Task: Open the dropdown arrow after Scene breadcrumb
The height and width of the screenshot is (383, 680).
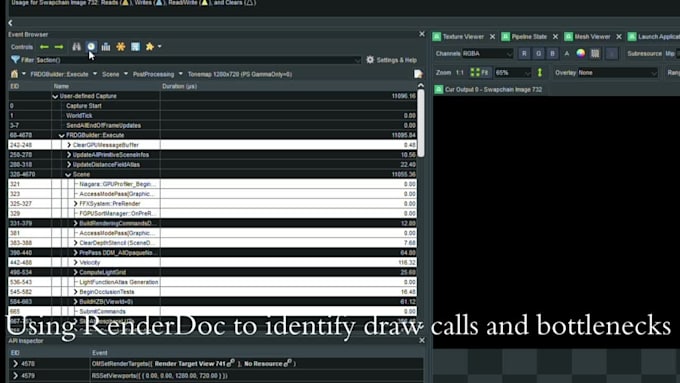Action: (x=126, y=74)
